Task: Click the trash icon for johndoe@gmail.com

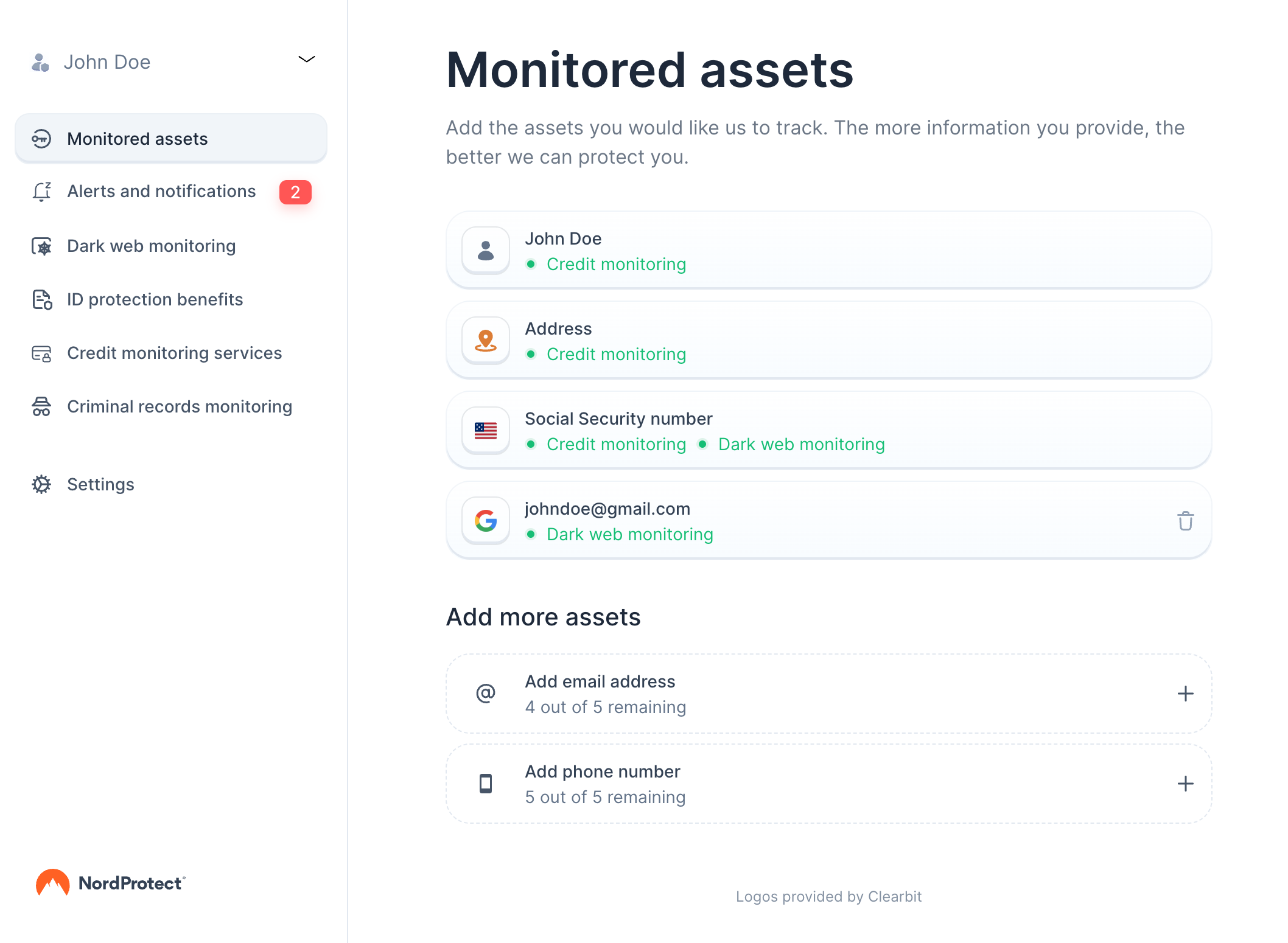Action: coord(1185,521)
